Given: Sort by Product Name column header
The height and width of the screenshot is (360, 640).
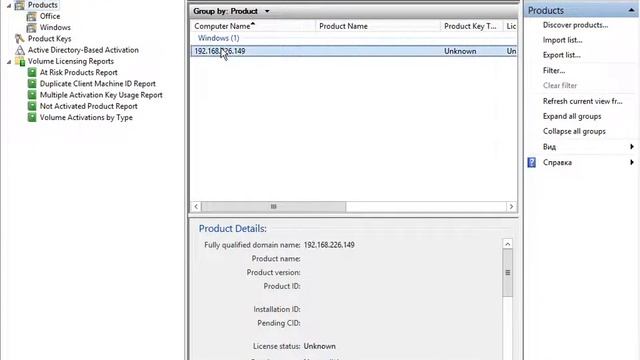Looking at the screenshot, I should [x=378, y=26].
